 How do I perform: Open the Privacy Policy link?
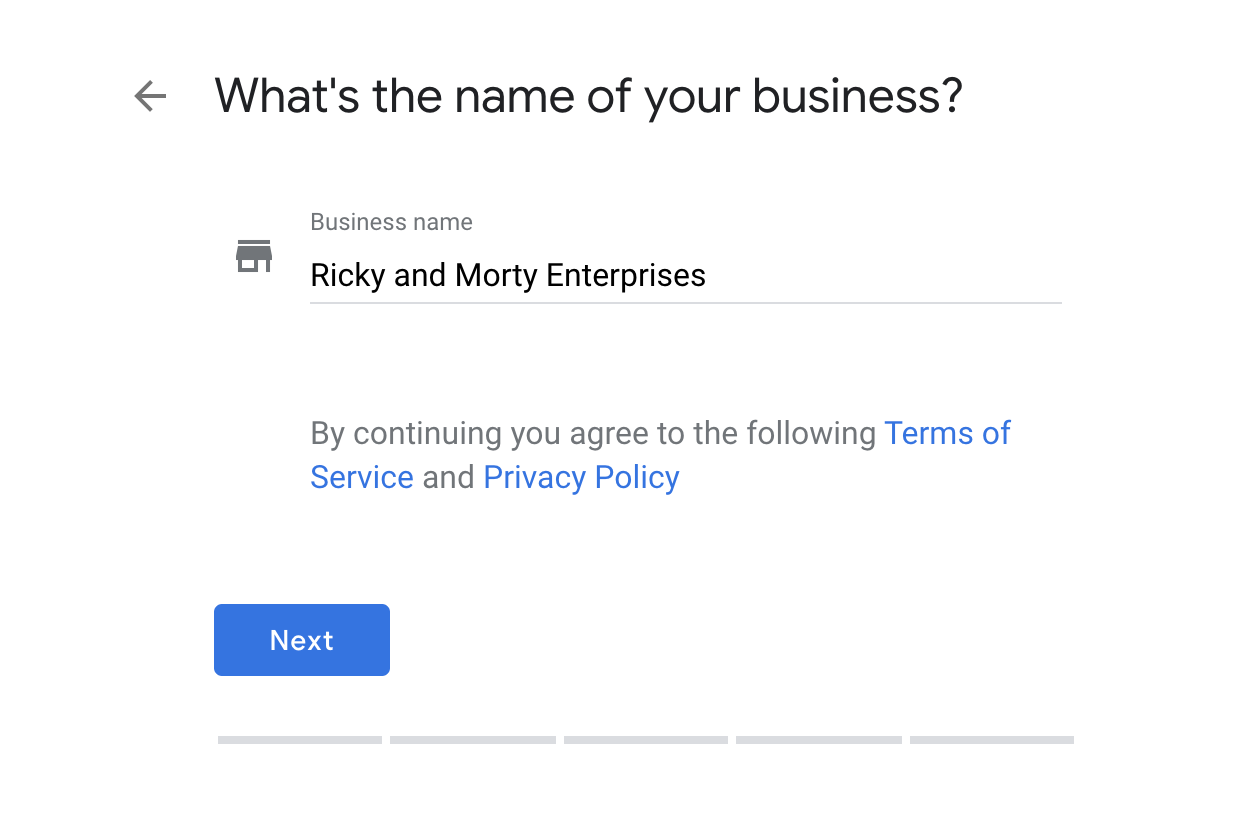581,477
